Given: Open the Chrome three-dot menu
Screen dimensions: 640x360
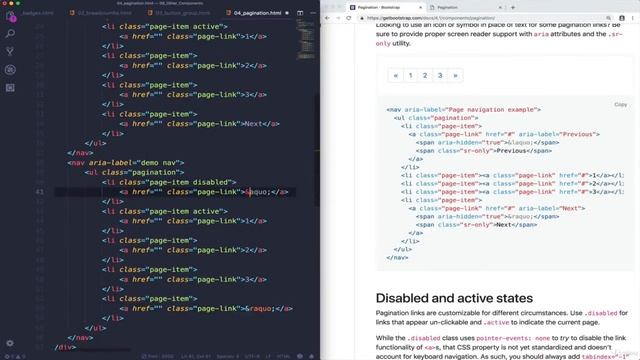Looking at the screenshot, I should click(633, 18).
